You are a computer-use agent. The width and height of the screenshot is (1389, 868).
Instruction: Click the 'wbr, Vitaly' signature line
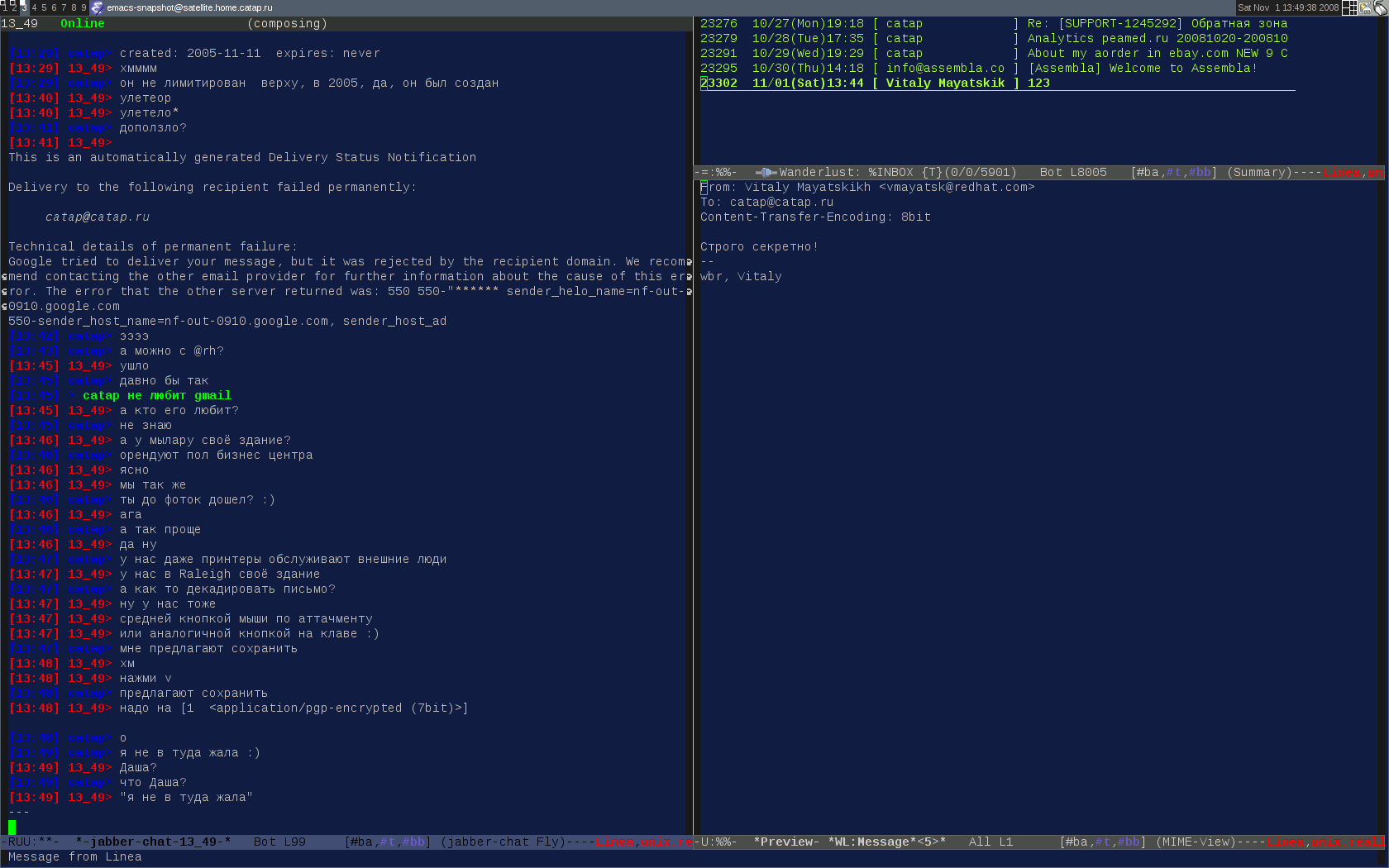tap(741, 276)
